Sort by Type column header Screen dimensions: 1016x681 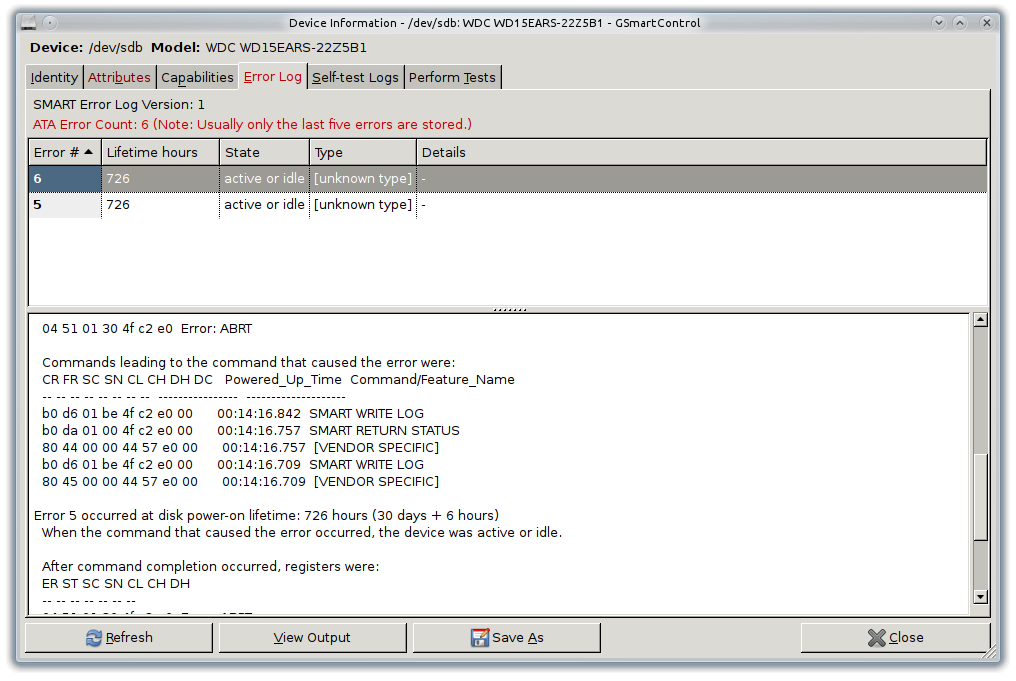(x=363, y=152)
